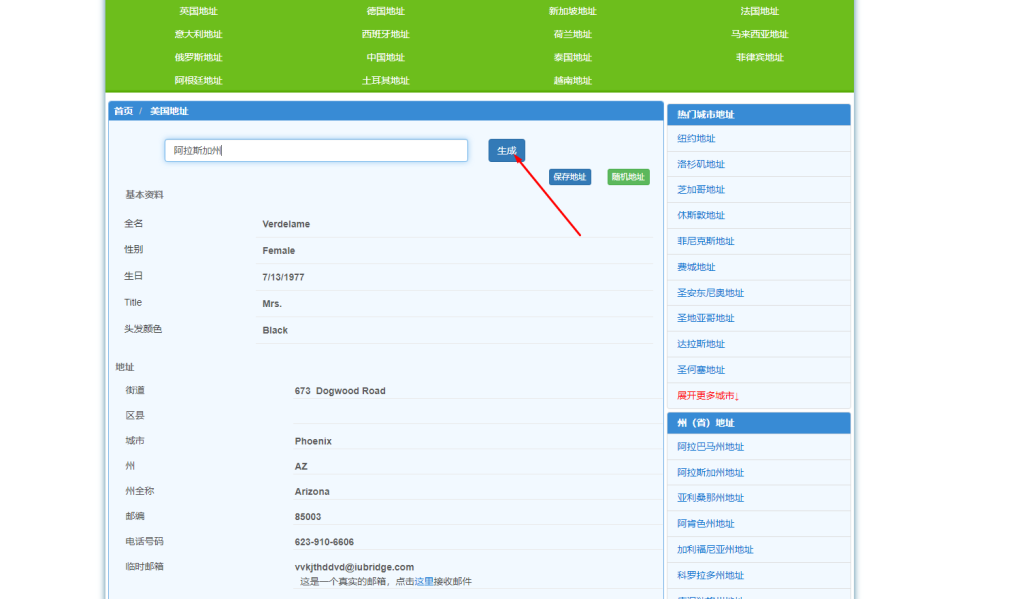This screenshot has height=599, width=1024.
Task: Click the 临时邮箱 field label
Action: 144,566
